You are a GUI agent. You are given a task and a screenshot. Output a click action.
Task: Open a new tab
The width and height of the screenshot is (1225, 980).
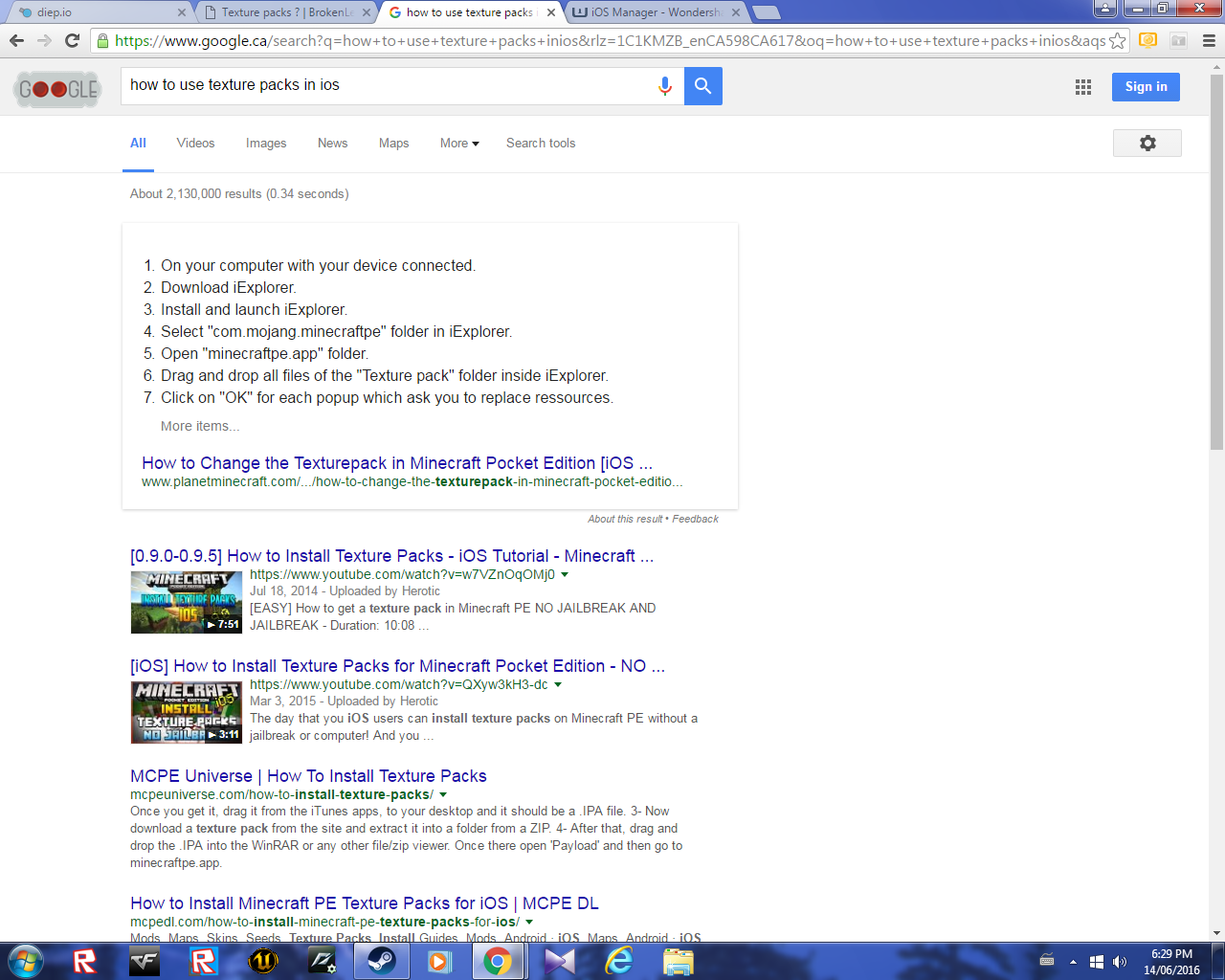click(x=767, y=12)
